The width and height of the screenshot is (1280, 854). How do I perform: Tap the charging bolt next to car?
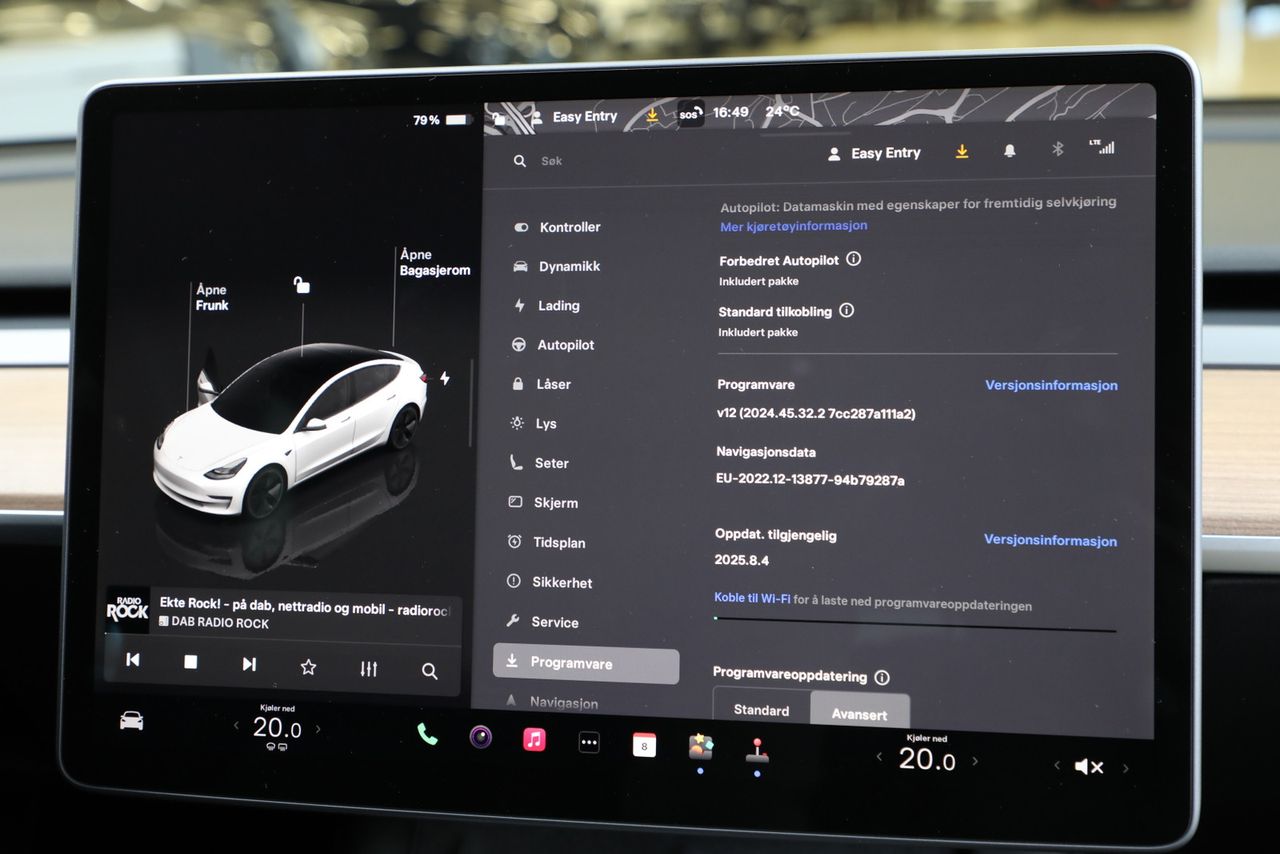(x=444, y=378)
